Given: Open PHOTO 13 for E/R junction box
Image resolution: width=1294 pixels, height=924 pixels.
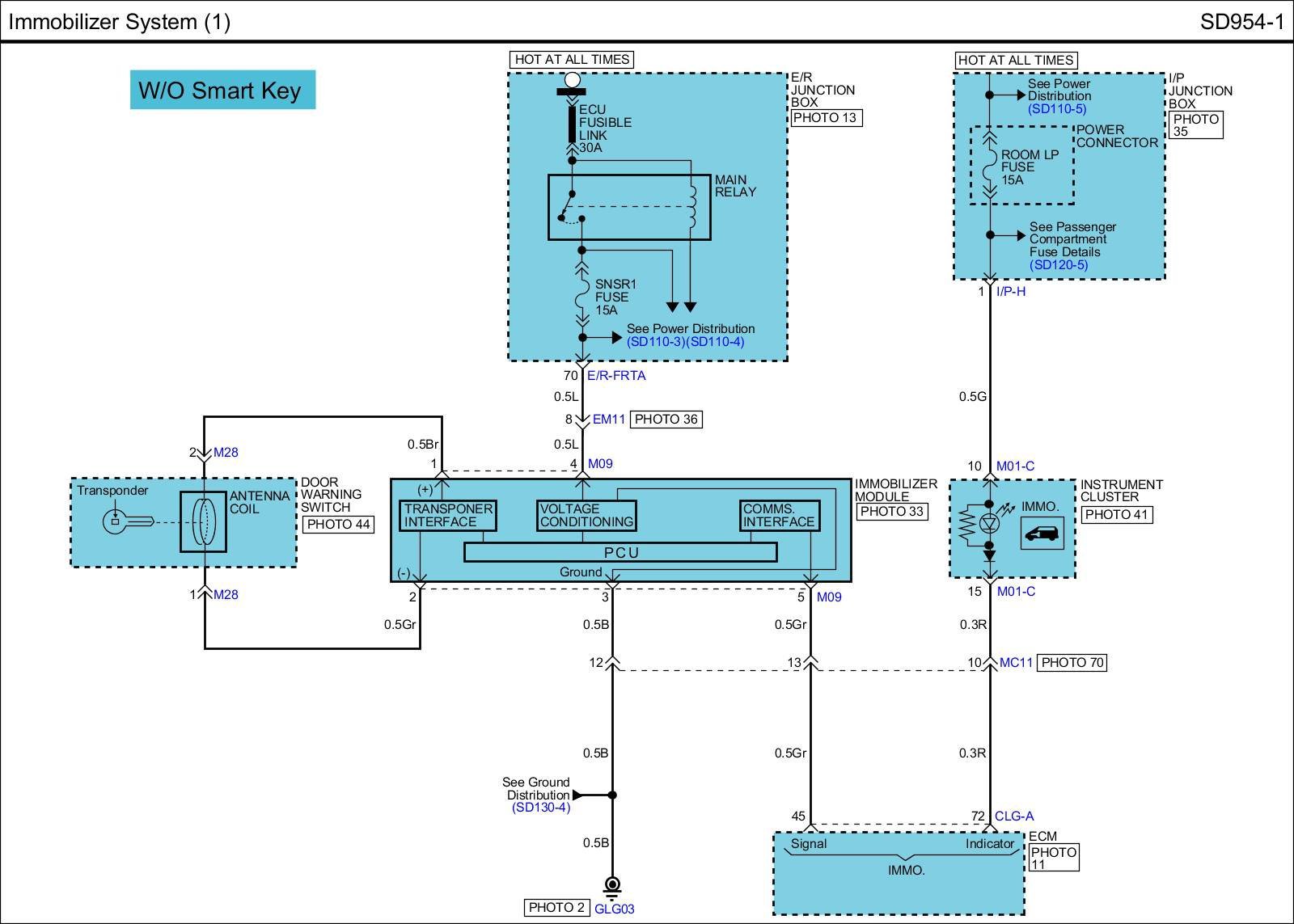Looking at the screenshot, I should pyautogui.click(x=825, y=118).
